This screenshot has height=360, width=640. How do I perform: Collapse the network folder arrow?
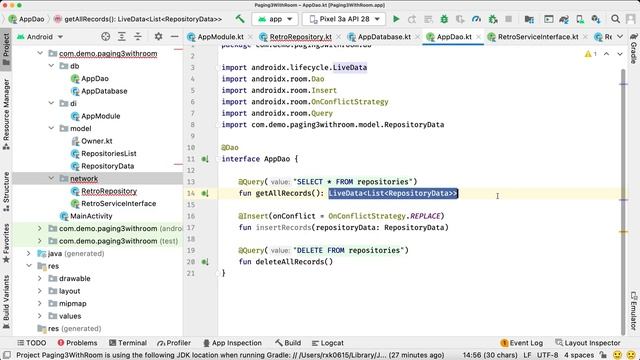51,178
